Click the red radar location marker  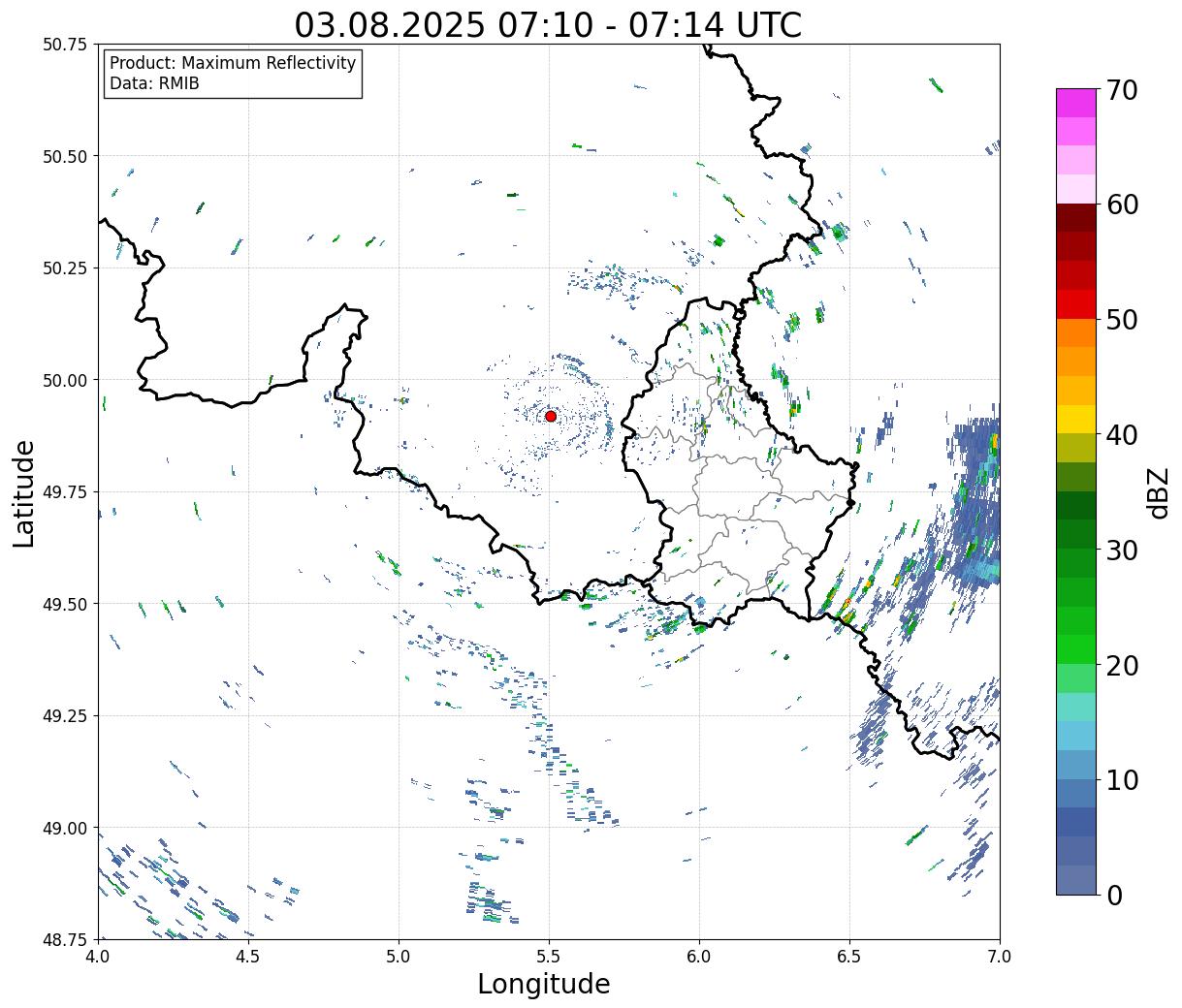tap(551, 416)
